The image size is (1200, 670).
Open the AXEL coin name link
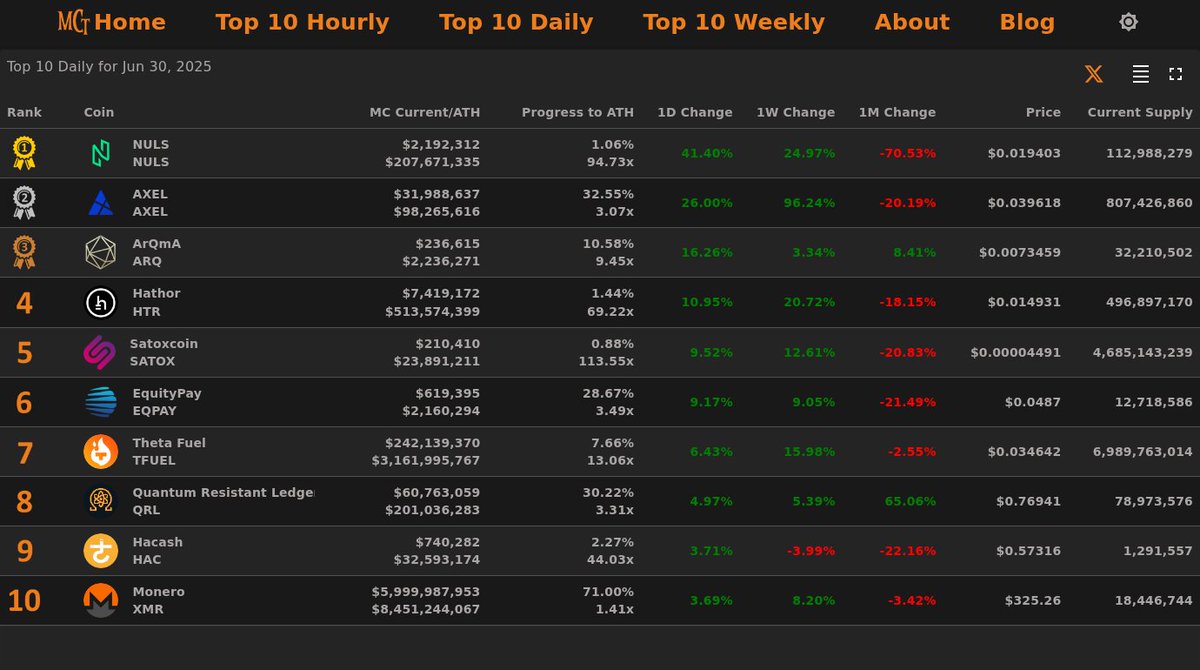(150, 194)
